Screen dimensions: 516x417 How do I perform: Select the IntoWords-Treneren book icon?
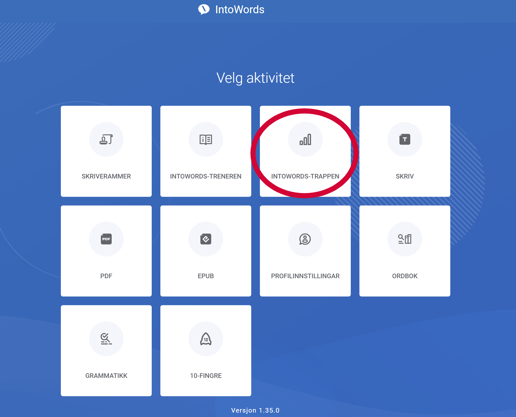coord(206,139)
